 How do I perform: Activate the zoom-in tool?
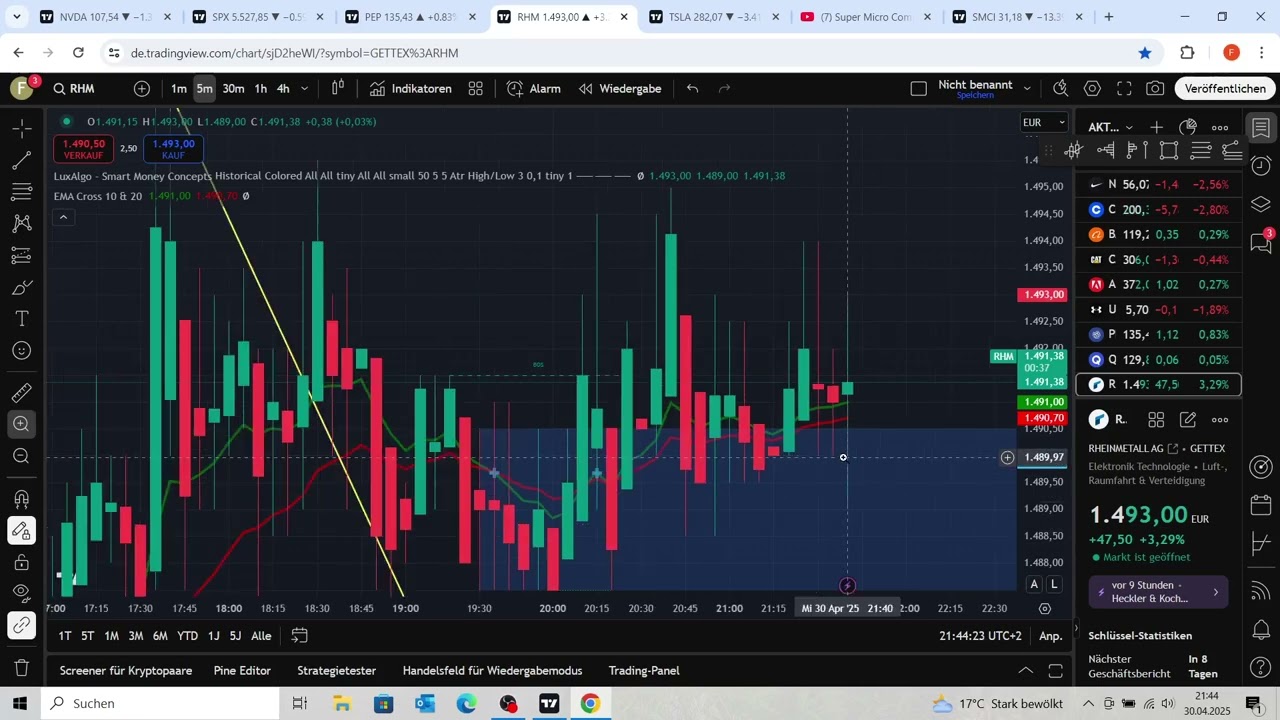(22, 424)
